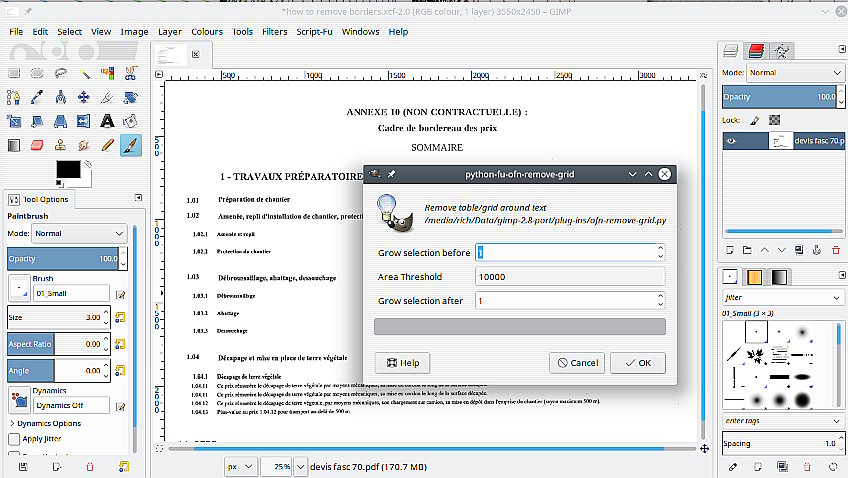The height and width of the screenshot is (478, 848).
Task: Select the Scissors Select tool
Action: click(130, 73)
